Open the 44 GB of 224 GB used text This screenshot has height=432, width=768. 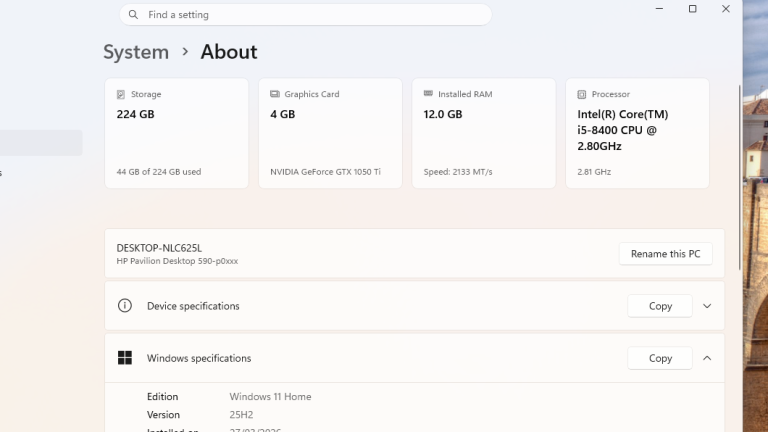(x=159, y=172)
